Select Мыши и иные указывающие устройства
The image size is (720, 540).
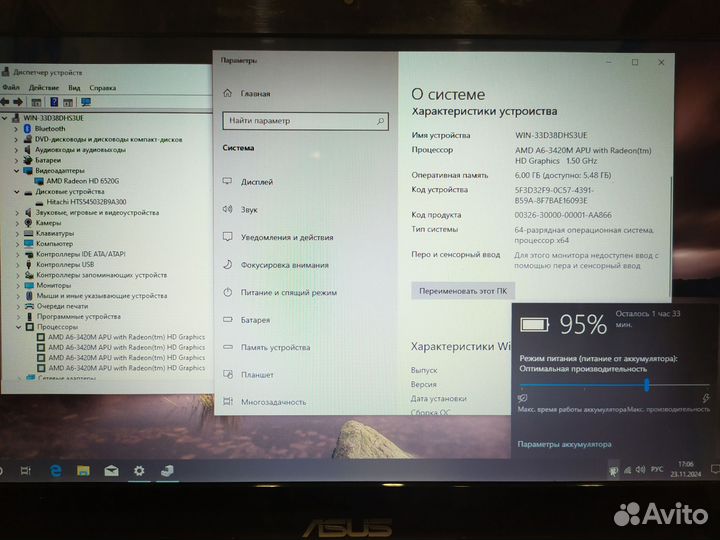pos(102,296)
